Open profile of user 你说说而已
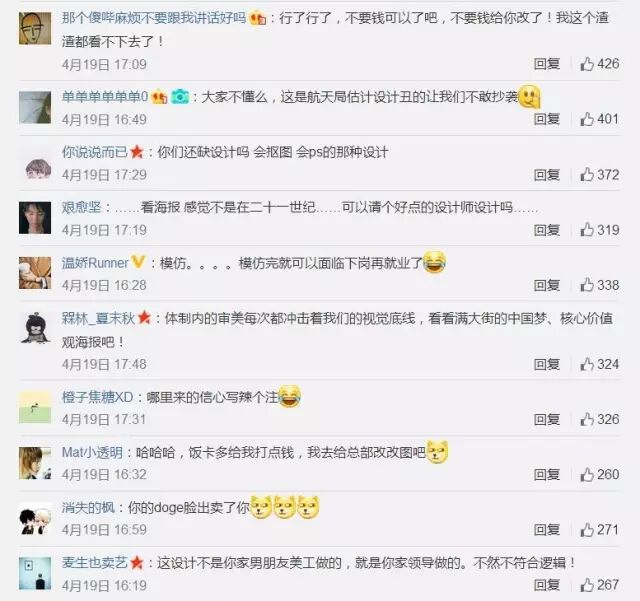The image size is (640, 601). tap(95, 152)
